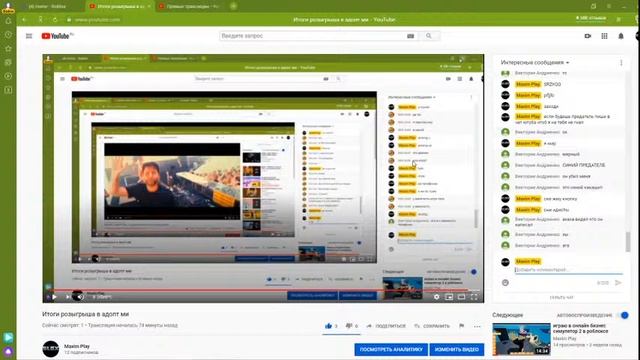Hide the chat via СКРЫТЬ ЧАТ
Viewport: 640px width, 360px height.
[561, 298]
